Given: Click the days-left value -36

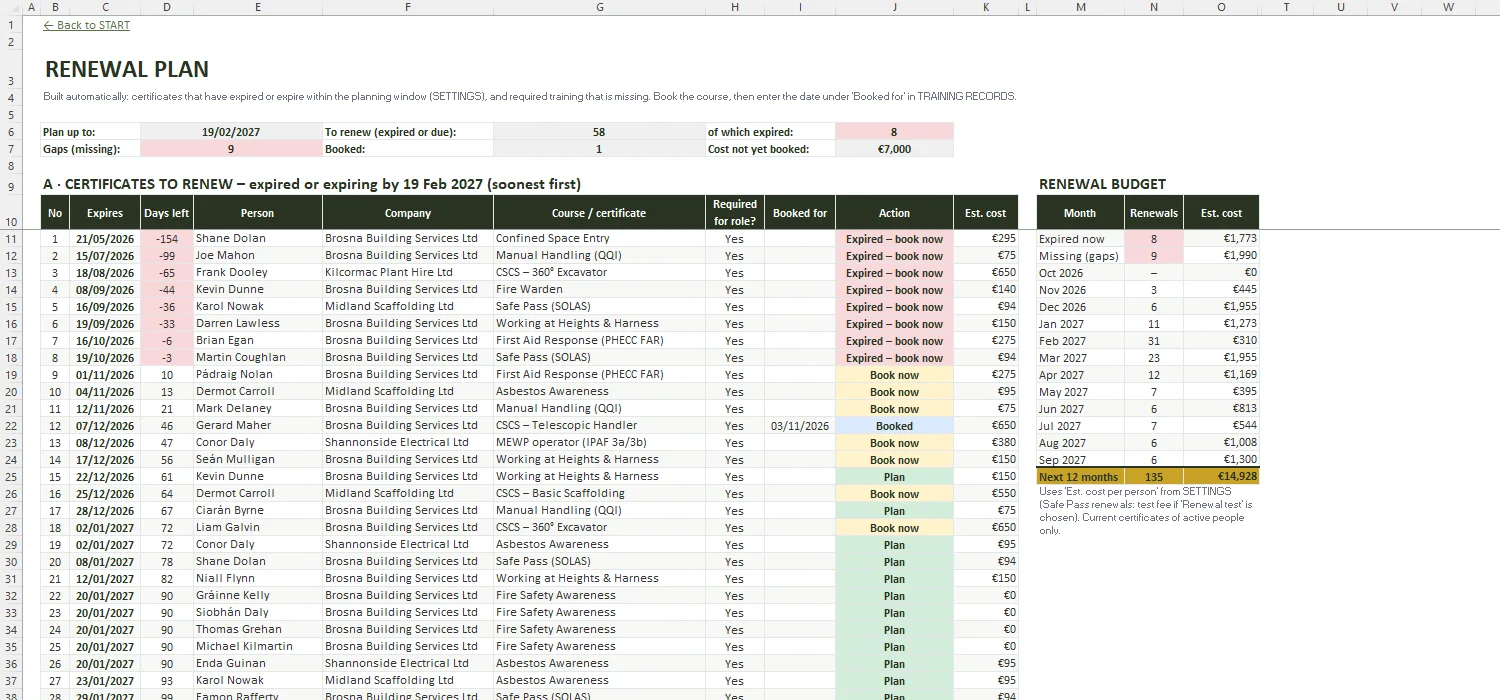Looking at the screenshot, I should (167, 306).
